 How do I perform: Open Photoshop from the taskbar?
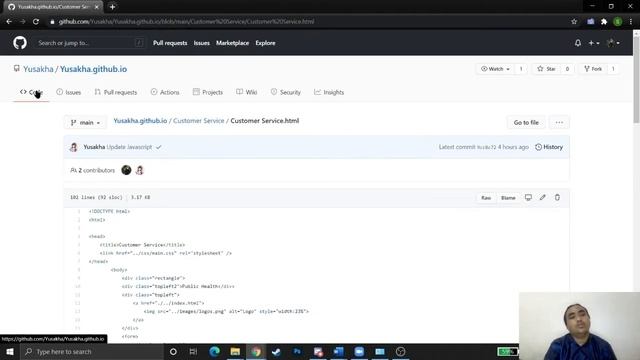click(x=297, y=351)
